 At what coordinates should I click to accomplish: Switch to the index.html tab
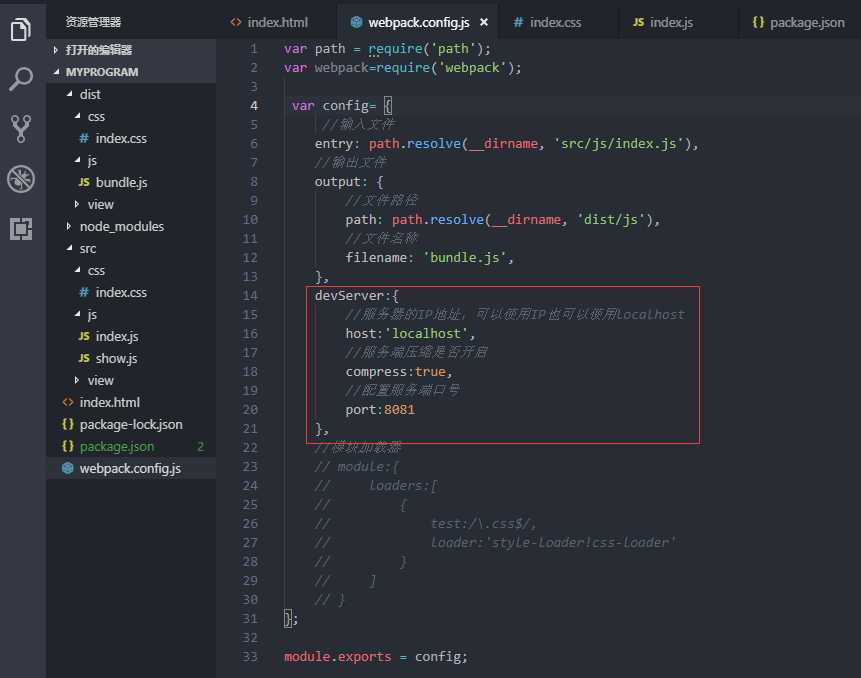coord(270,22)
